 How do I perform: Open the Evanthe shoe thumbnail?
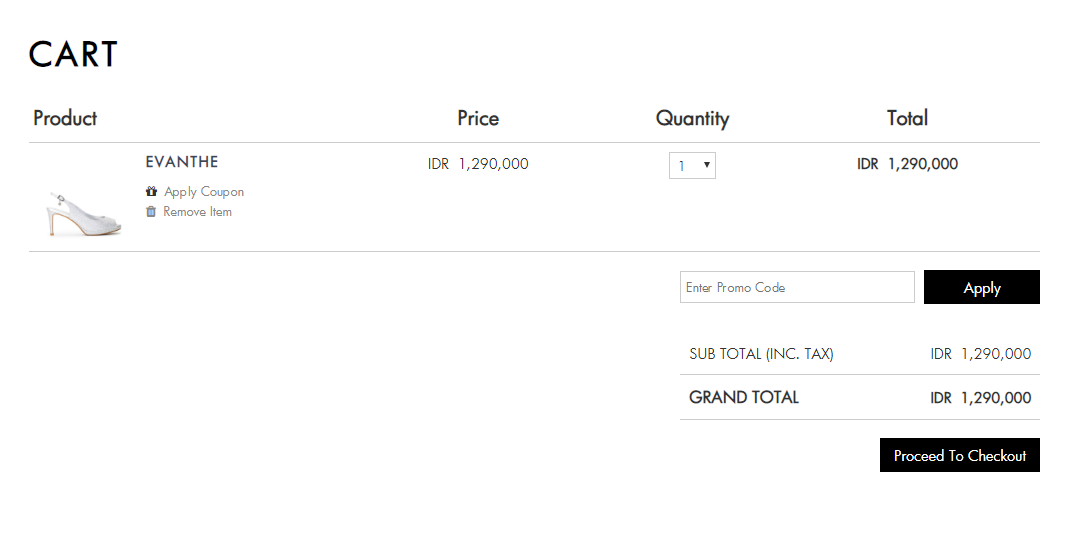click(84, 214)
